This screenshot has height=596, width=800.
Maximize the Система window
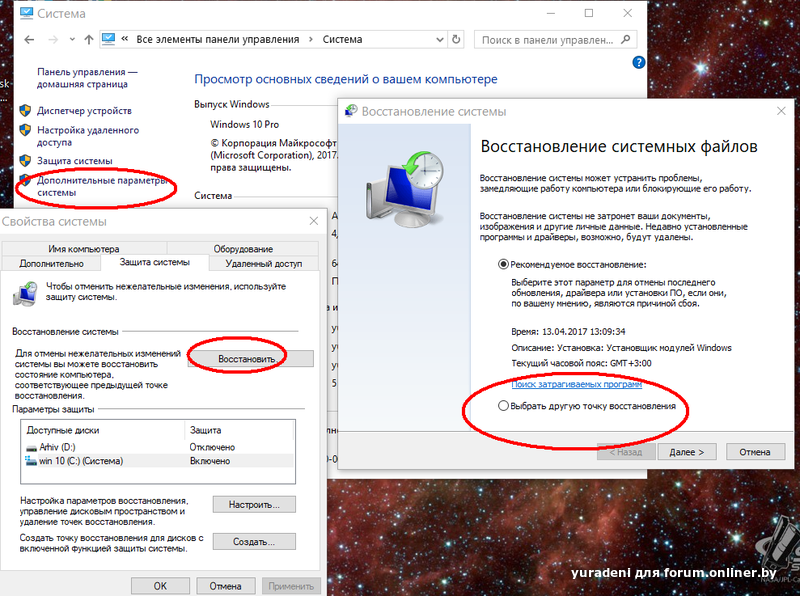[589, 13]
